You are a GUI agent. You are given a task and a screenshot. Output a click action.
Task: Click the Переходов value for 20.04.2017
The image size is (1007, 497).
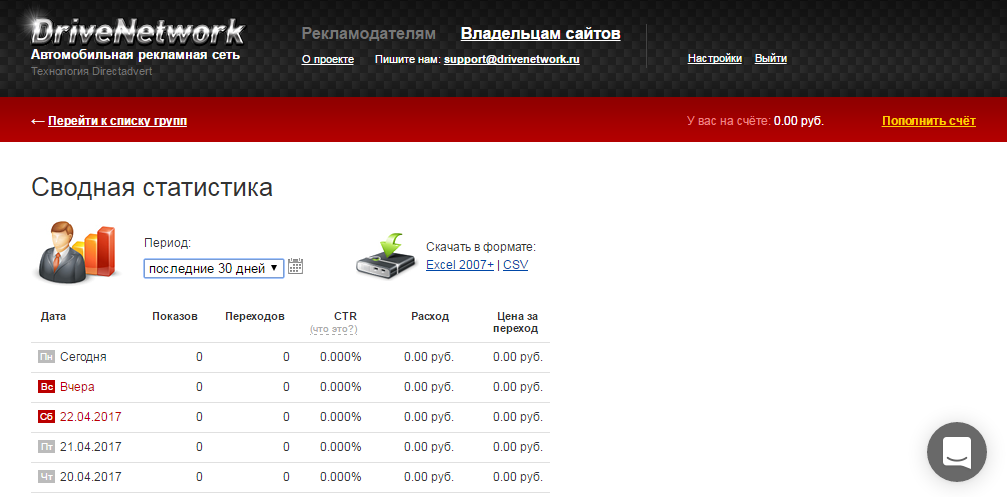click(286, 477)
